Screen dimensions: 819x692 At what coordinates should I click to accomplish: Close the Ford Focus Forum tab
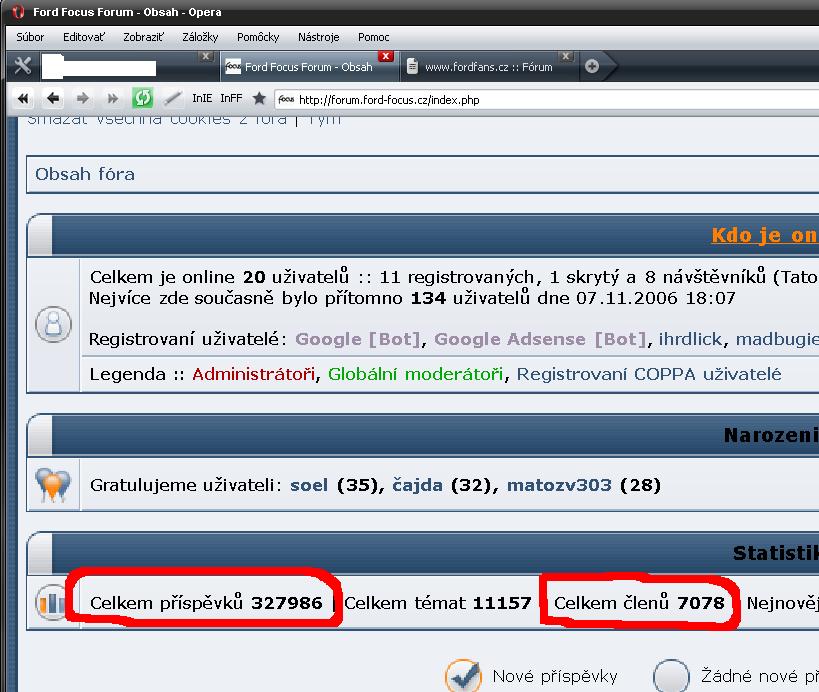(x=386, y=57)
